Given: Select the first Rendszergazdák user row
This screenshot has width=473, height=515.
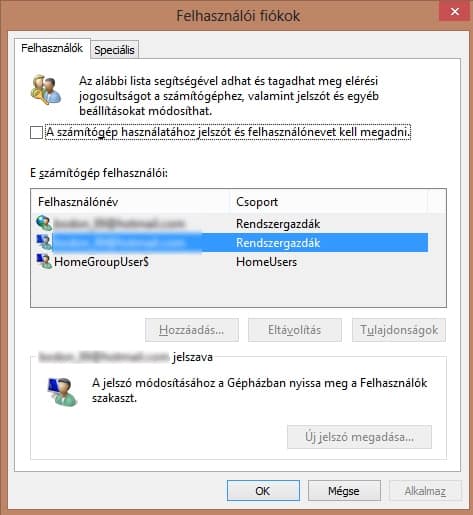Looking at the screenshot, I should [230, 223].
